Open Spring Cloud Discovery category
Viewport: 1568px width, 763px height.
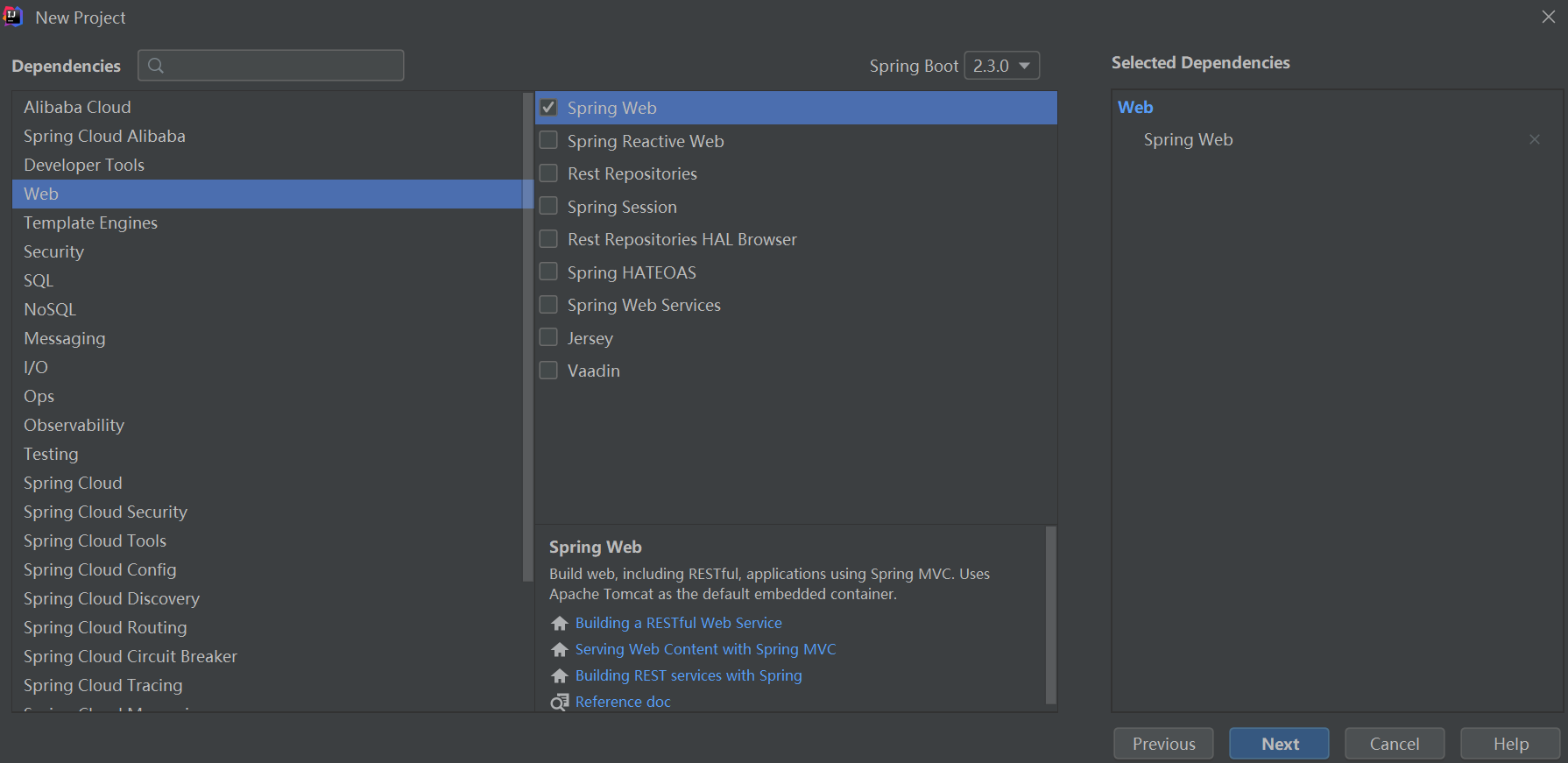pos(267,598)
